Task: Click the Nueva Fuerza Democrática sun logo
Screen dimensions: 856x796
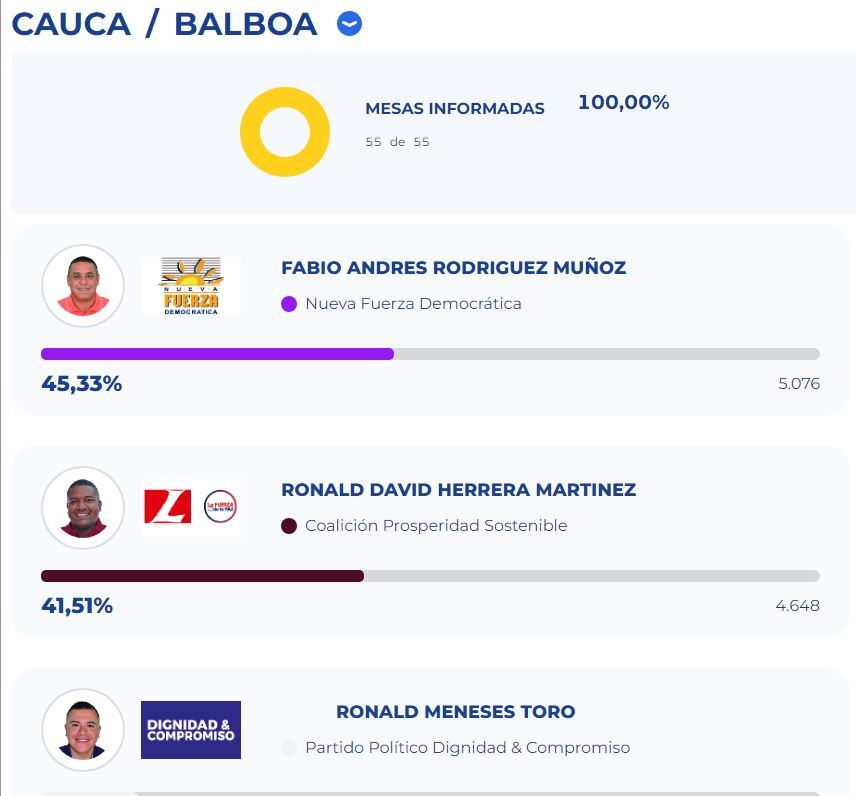Action: click(x=190, y=284)
